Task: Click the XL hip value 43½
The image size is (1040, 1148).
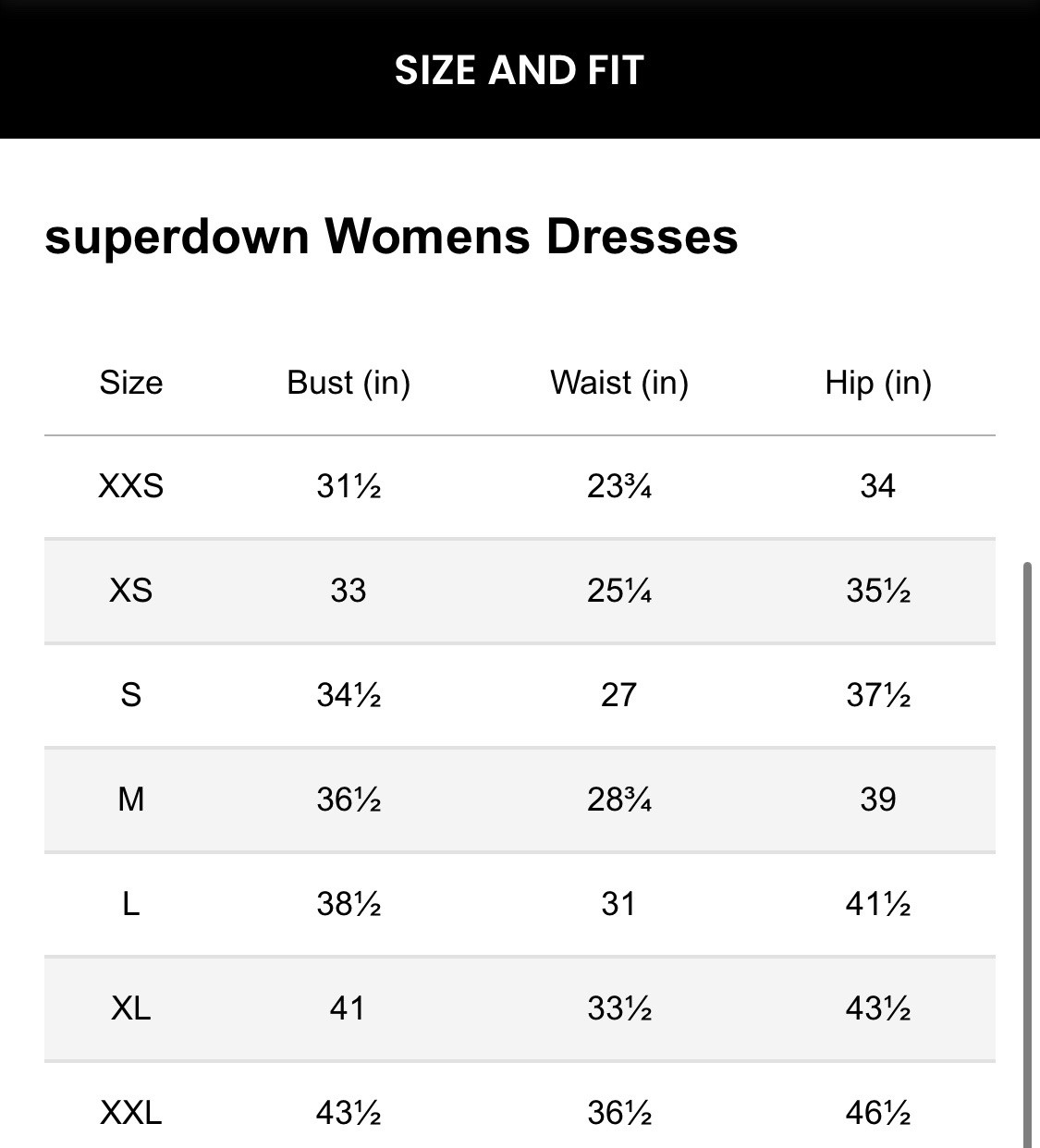Action: (x=878, y=1008)
